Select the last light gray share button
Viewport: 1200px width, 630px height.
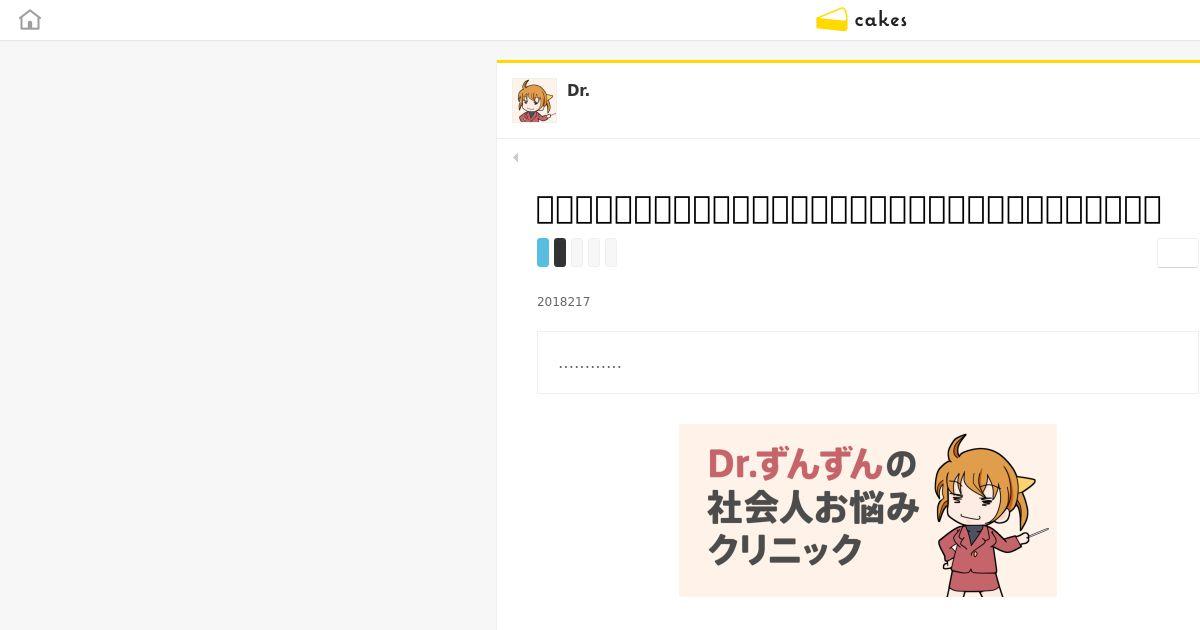[611, 252]
